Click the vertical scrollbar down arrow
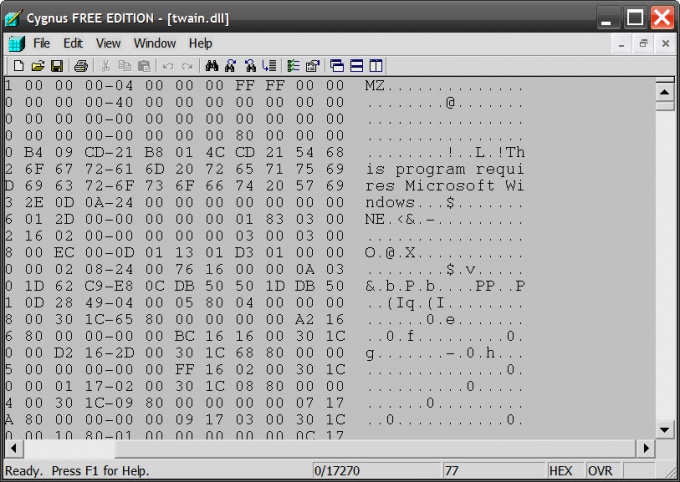This screenshot has width=680, height=482. [664, 430]
